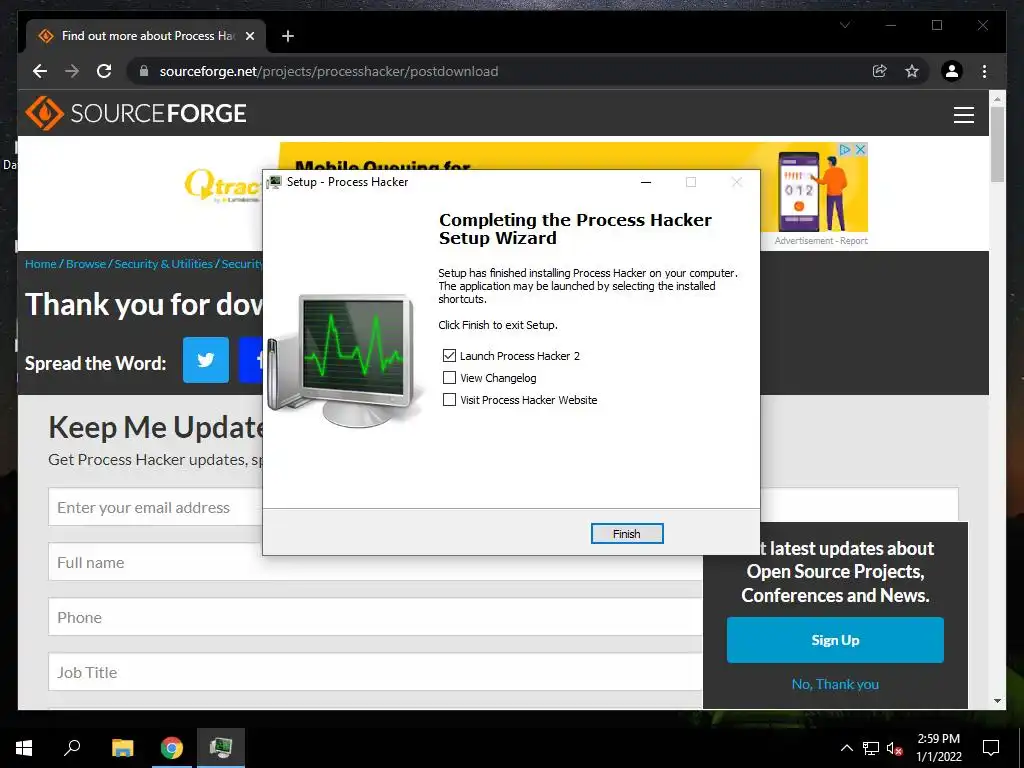Show hidden system tray icons
The height and width of the screenshot is (768, 1024).
(846, 748)
